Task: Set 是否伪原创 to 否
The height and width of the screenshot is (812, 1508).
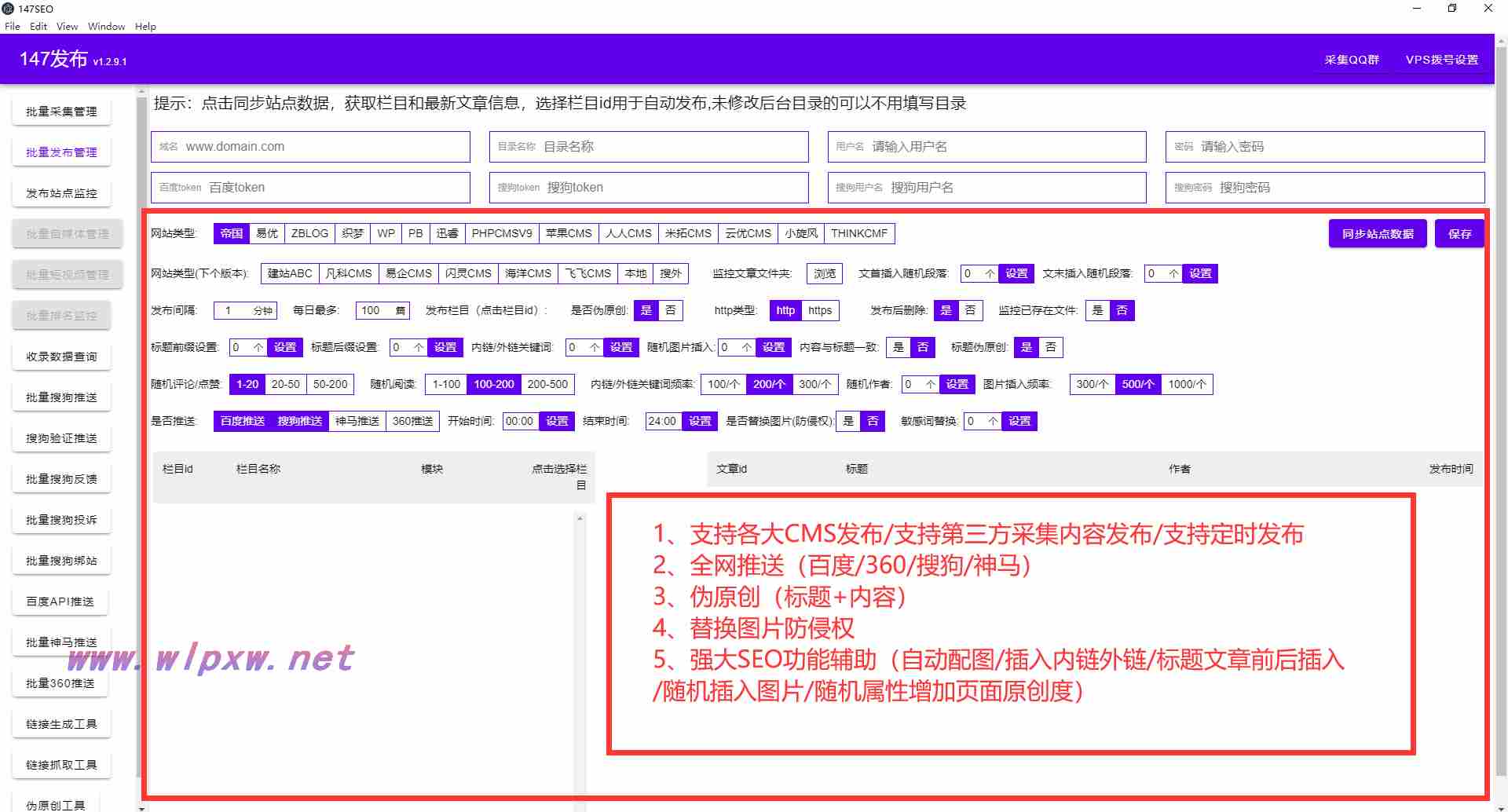Action: pyautogui.click(x=670, y=310)
